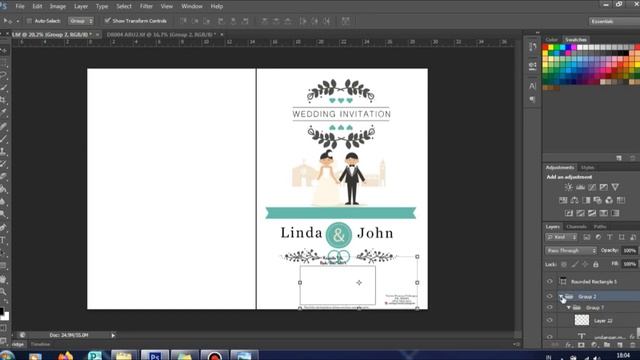Add a Vibrance adjustment

(x=615, y=187)
